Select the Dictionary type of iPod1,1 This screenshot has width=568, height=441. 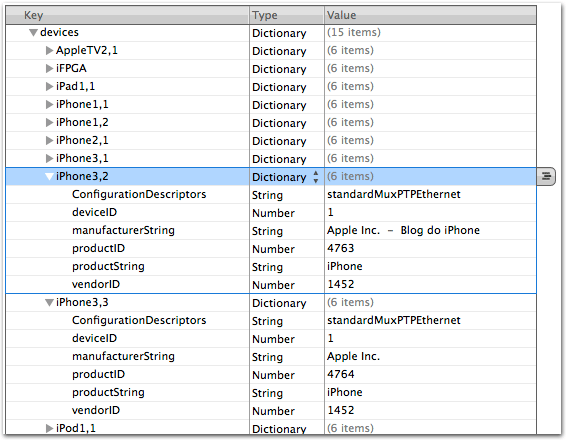(x=279, y=429)
